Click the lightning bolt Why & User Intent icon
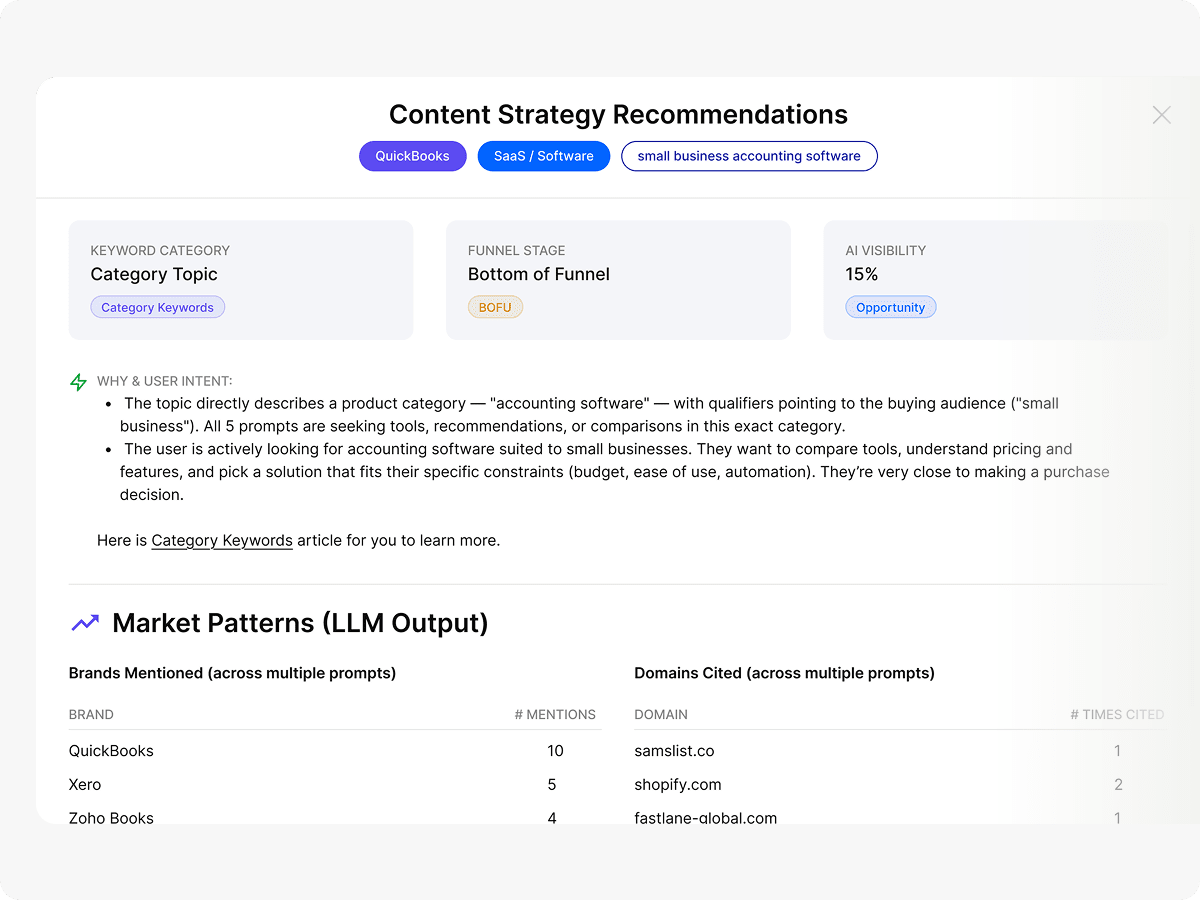The image size is (1200, 900). pos(78,382)
